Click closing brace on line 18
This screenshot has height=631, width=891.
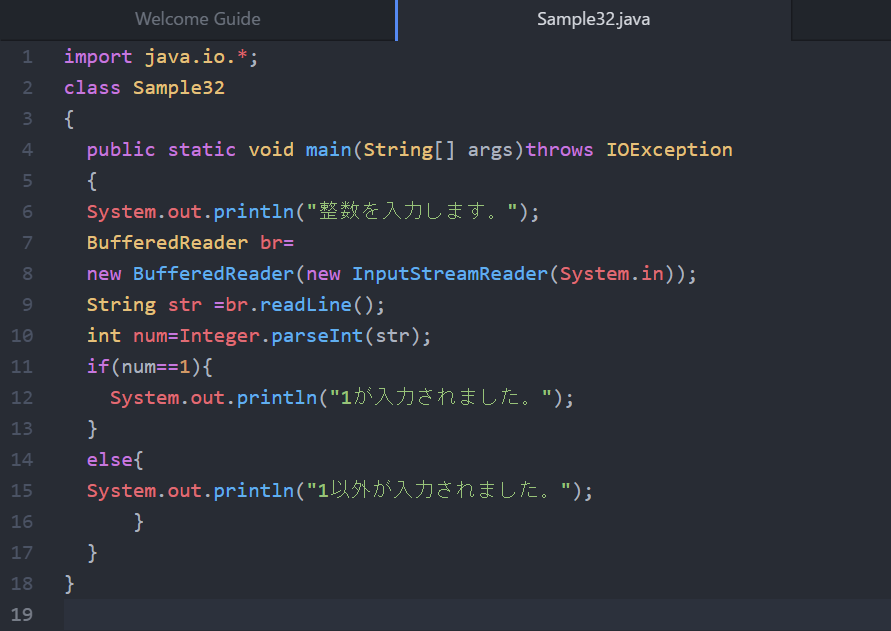click(69, 584)
